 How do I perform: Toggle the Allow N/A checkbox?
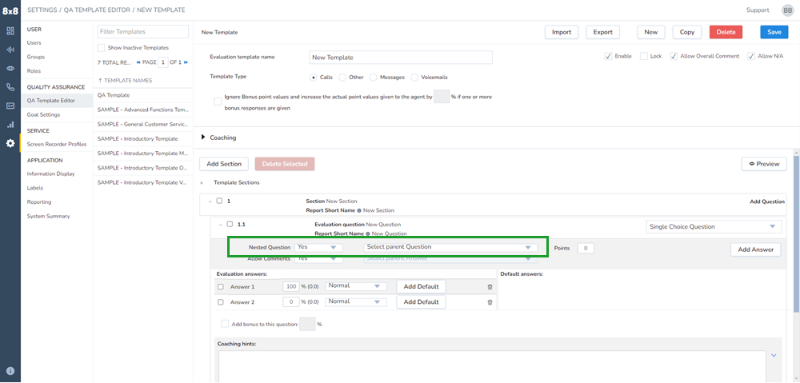click(751, 56)
